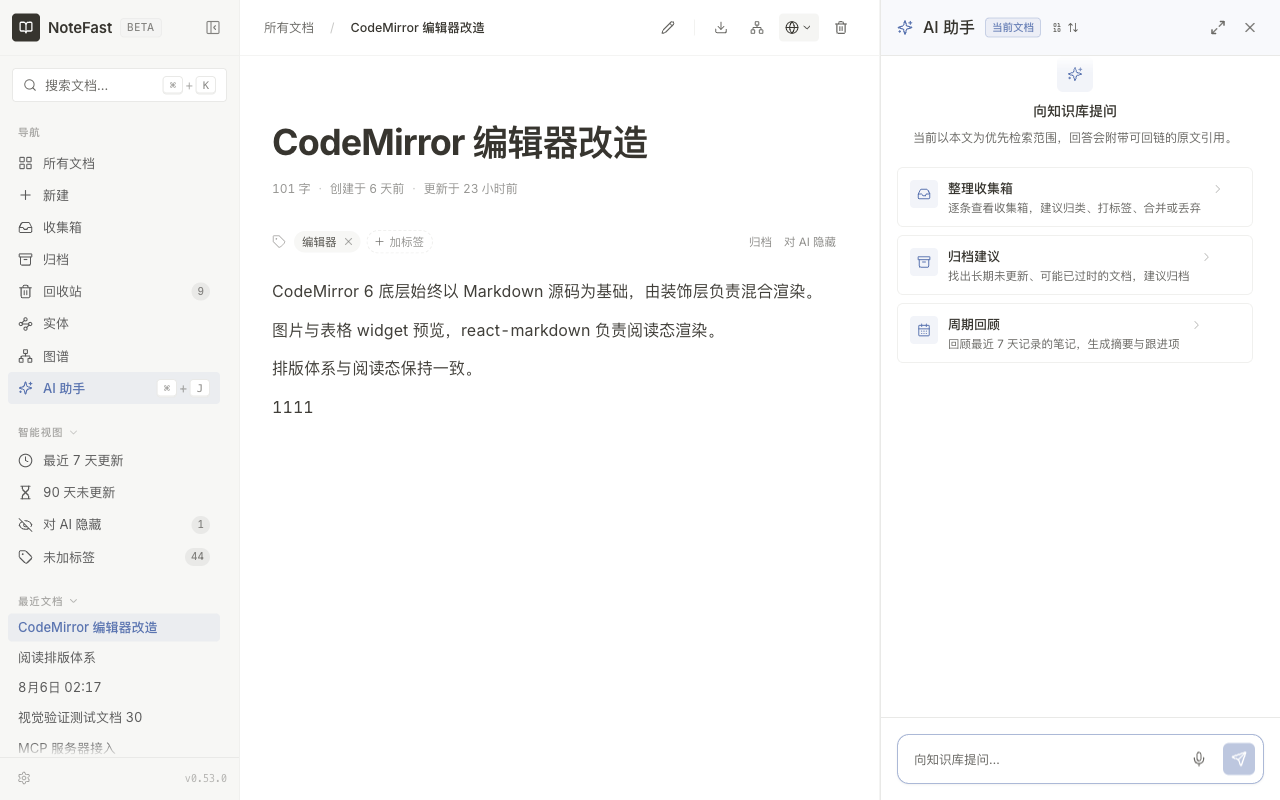Collapse the 最近文档 section
1280x800 pixels.
tap(48, 601)
